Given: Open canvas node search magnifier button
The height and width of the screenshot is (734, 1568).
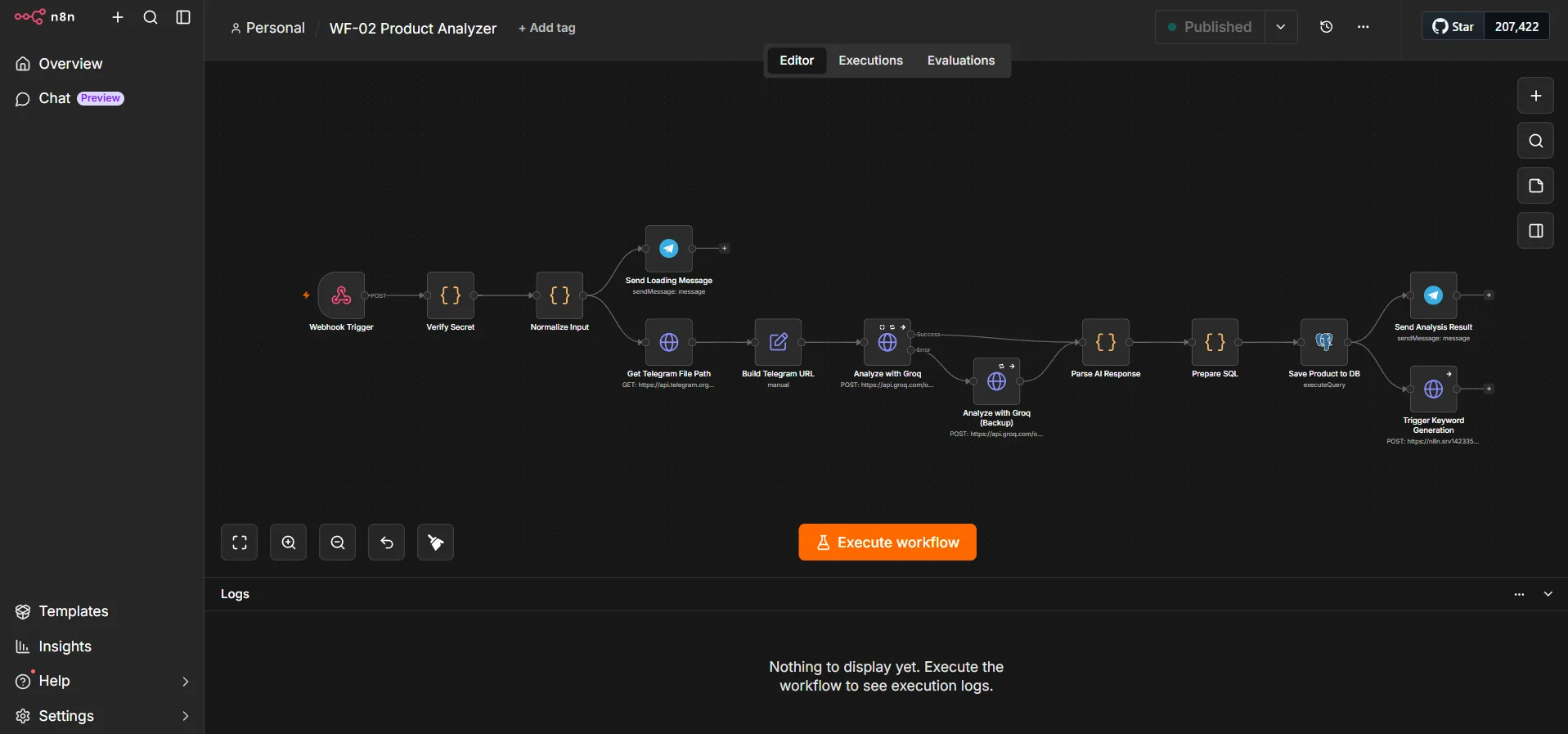Looking at the screenshot, I should [1536, 141].
